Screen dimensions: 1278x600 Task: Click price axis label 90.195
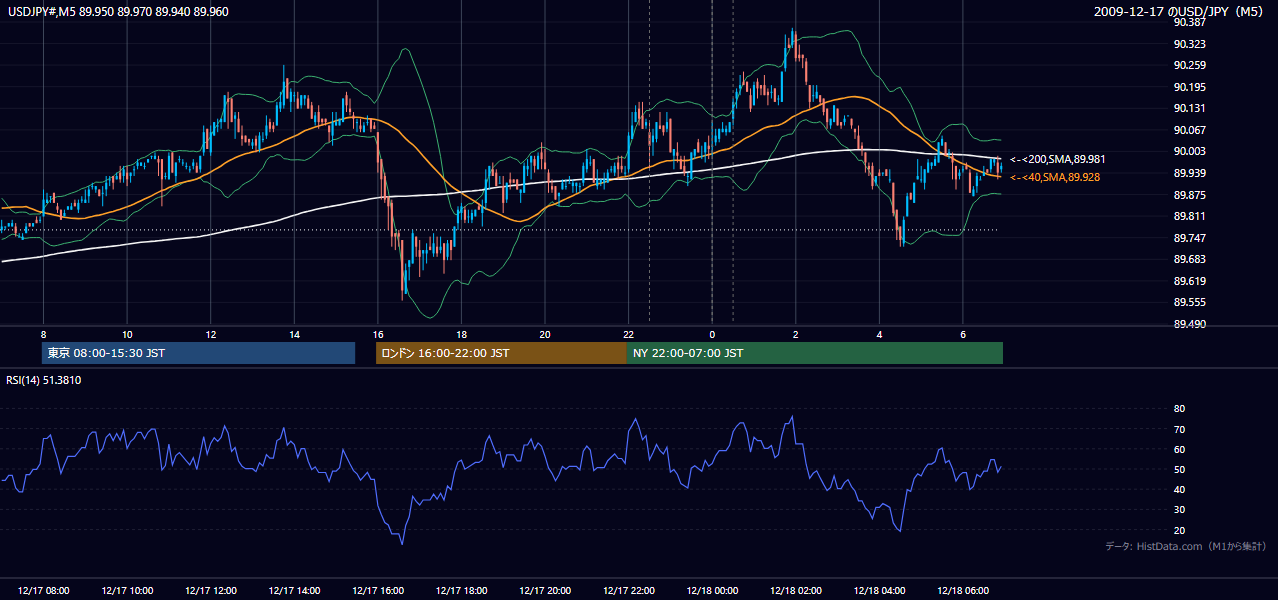[1189, 87]
